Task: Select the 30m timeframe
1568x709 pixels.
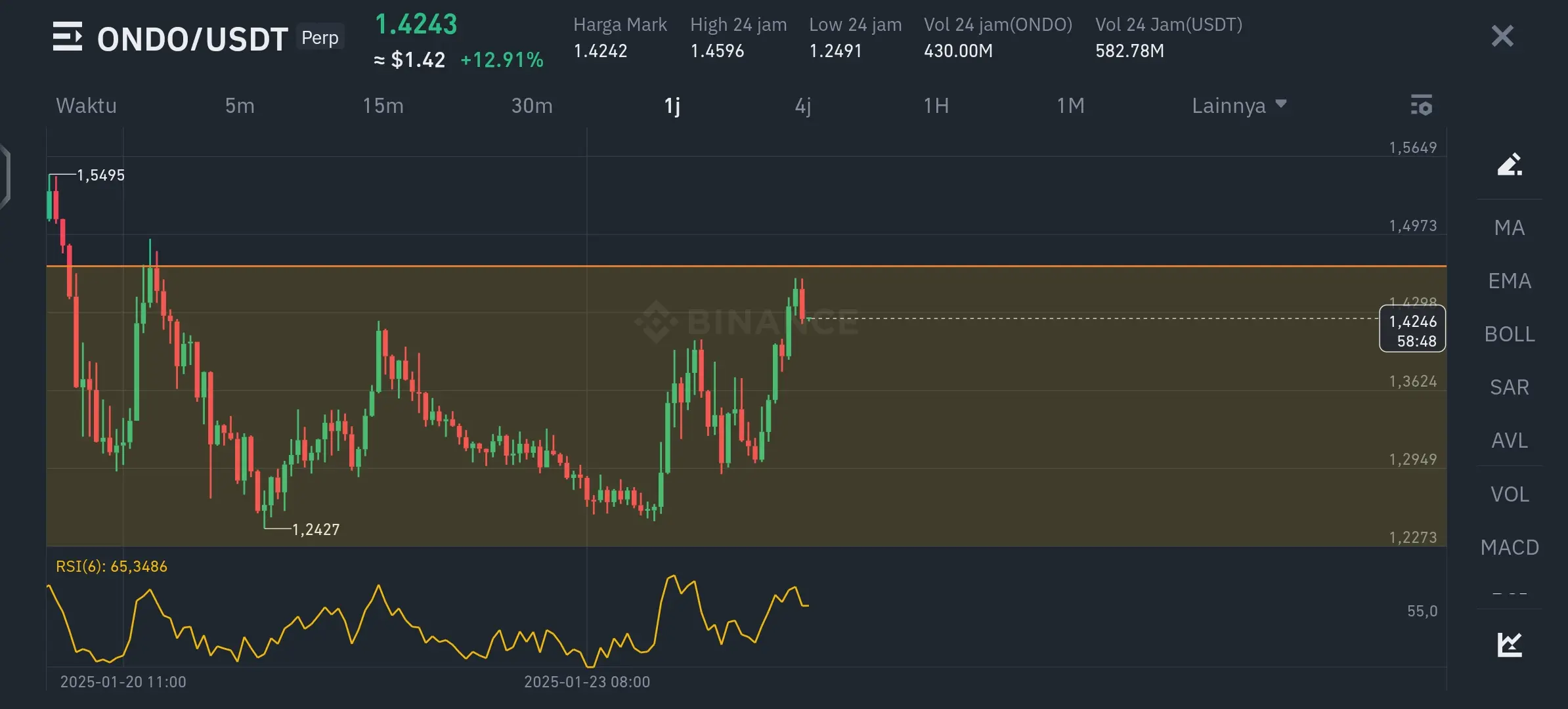Action: coord(532,106)
